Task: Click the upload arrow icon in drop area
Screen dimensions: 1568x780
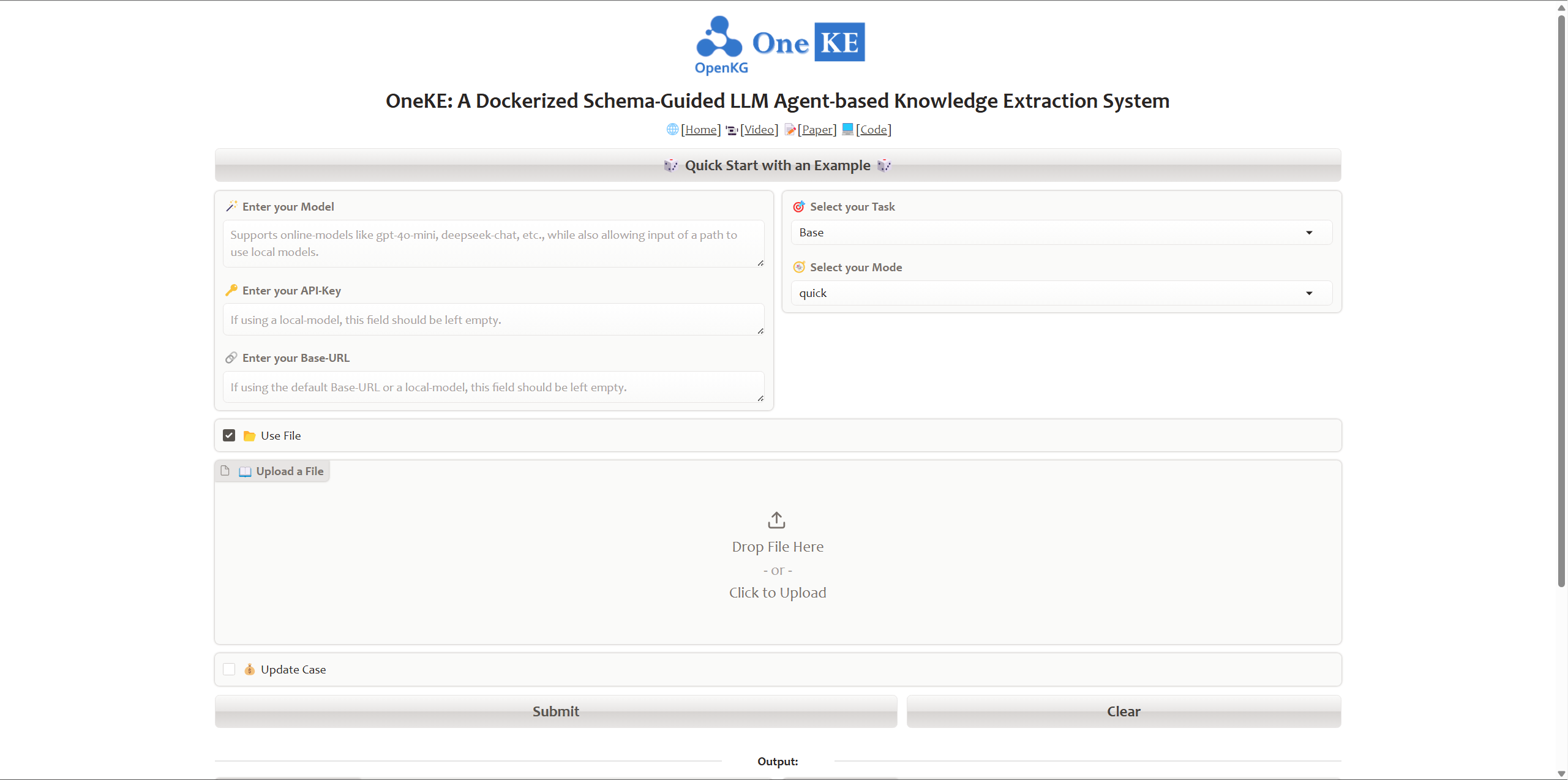Action: click(x=776, y=520)
